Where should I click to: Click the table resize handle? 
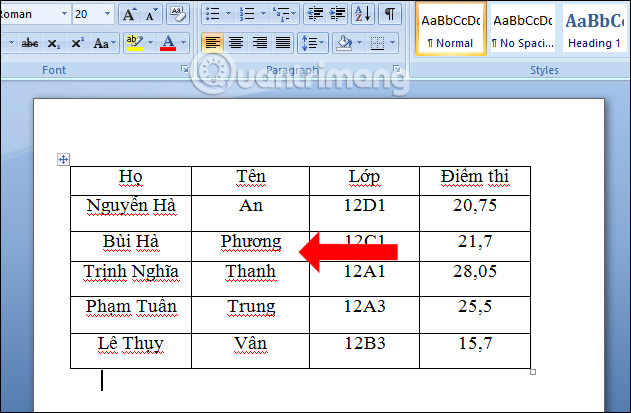coord(533,372)
